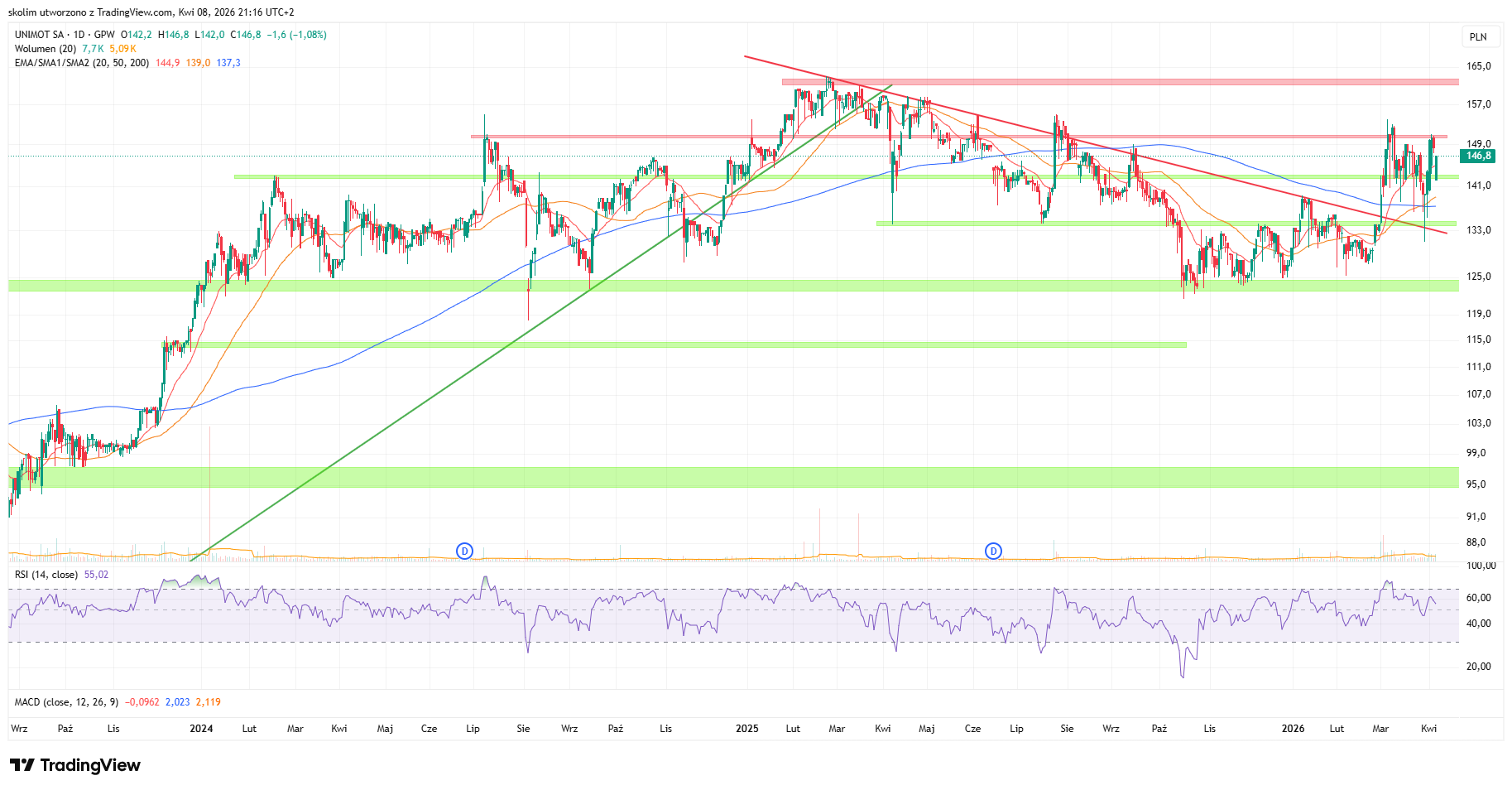Click the MACD signal value 2,119
Image resolution: width=1512 pixels, height=790 pixels.
(209, 702)
